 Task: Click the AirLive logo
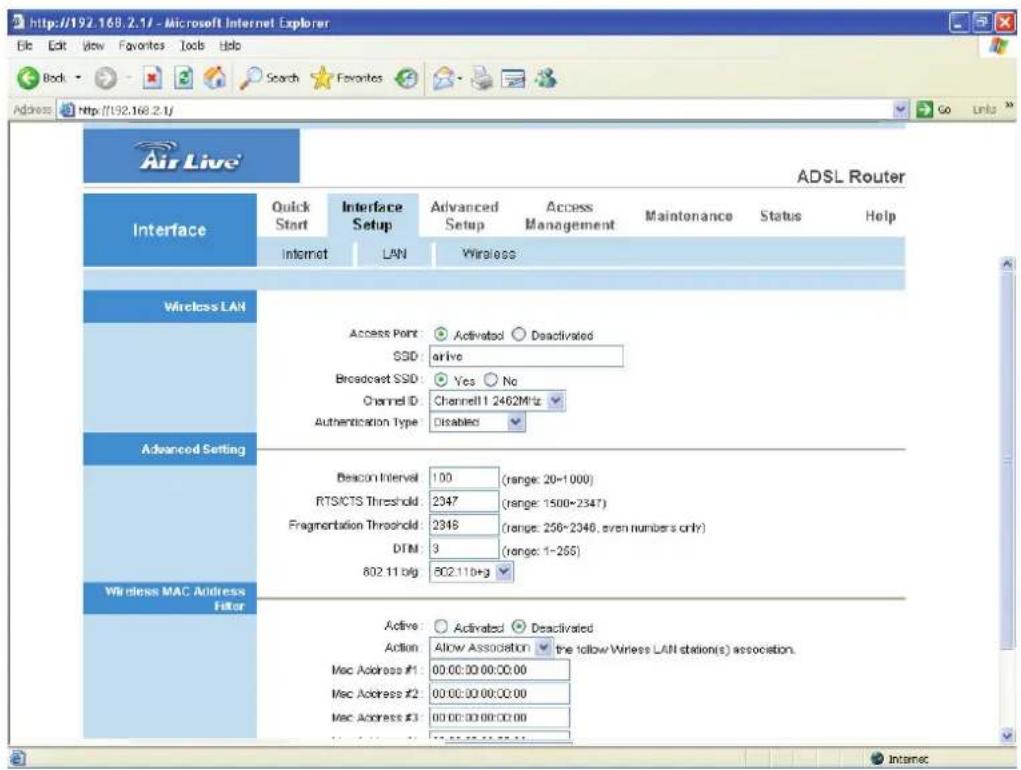[x=189, y=156]
